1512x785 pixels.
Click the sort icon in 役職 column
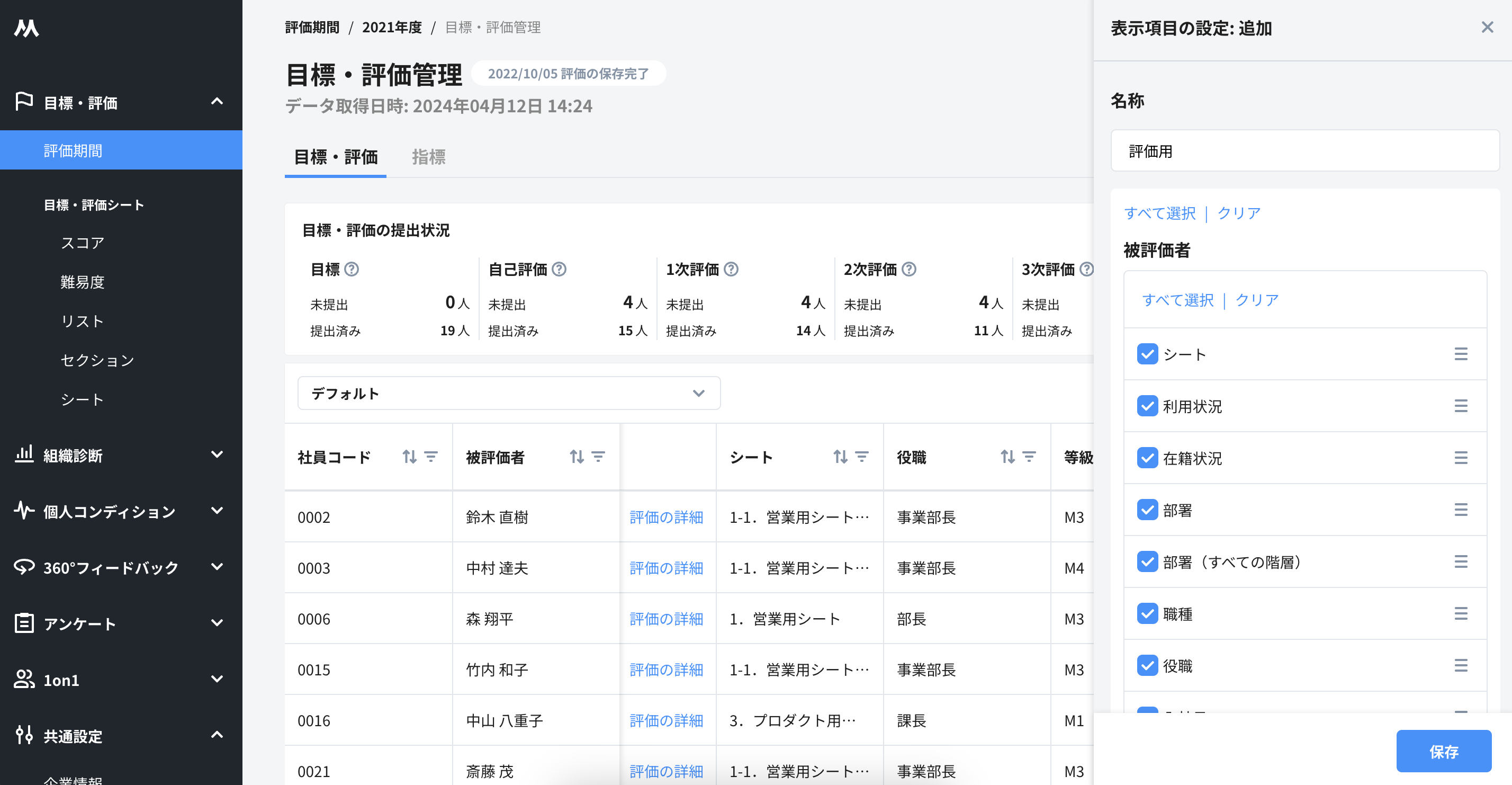(1007, 457)
